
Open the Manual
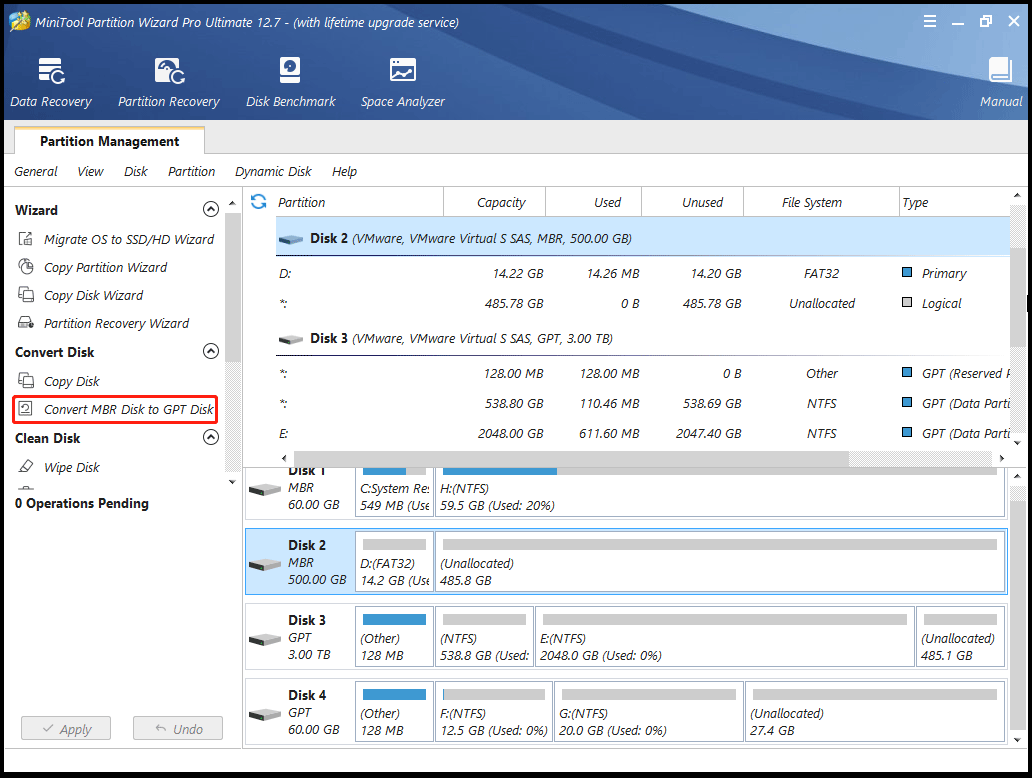click(x=1000, y=82)
